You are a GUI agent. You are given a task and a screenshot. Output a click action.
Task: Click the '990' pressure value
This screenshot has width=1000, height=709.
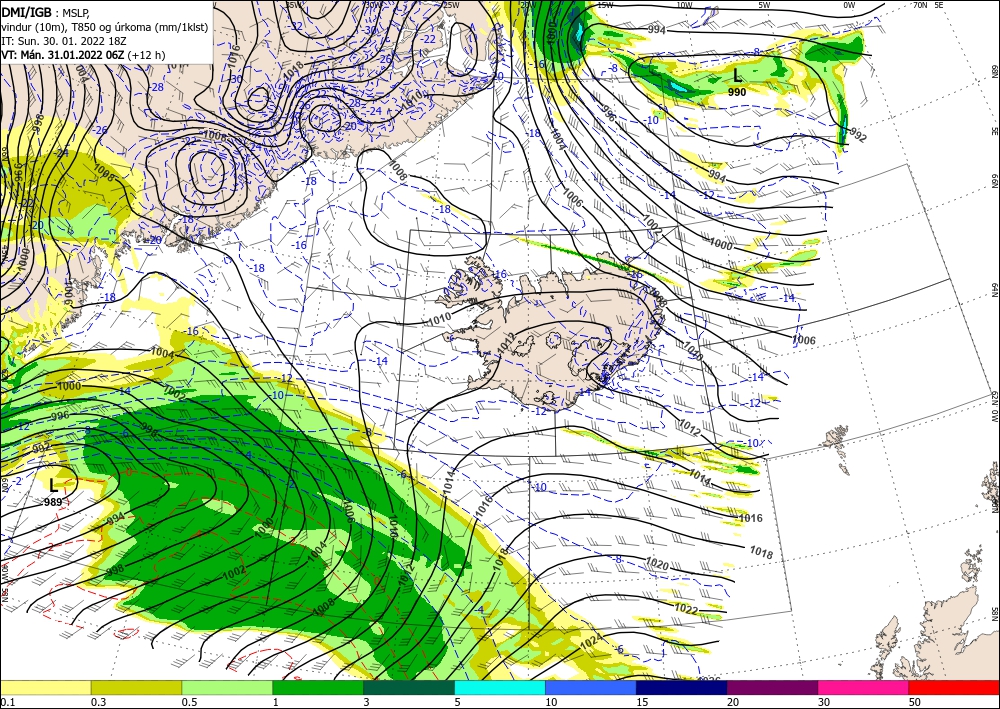tap(737, 92)
